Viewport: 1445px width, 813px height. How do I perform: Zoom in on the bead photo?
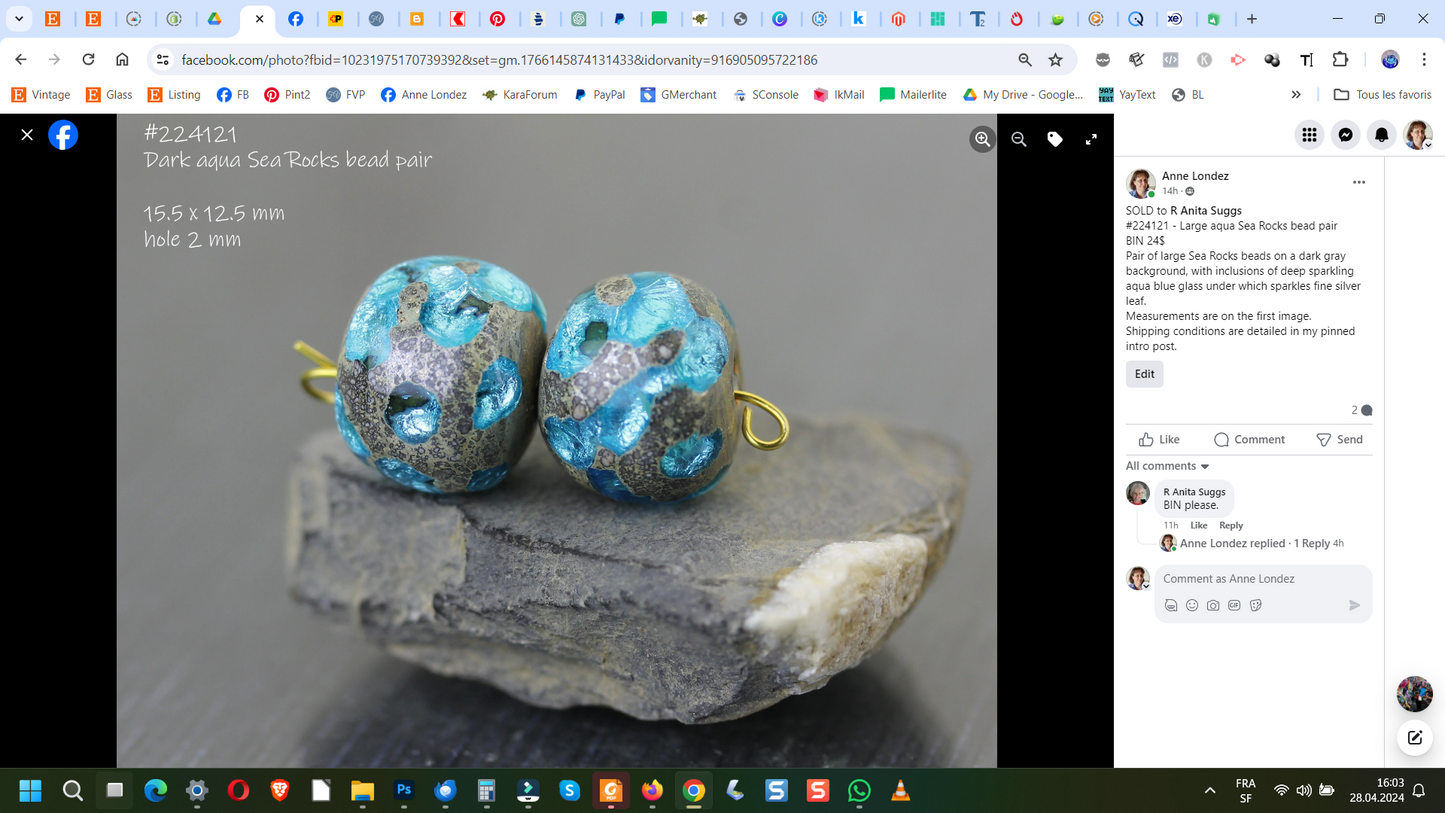point(982,140)
